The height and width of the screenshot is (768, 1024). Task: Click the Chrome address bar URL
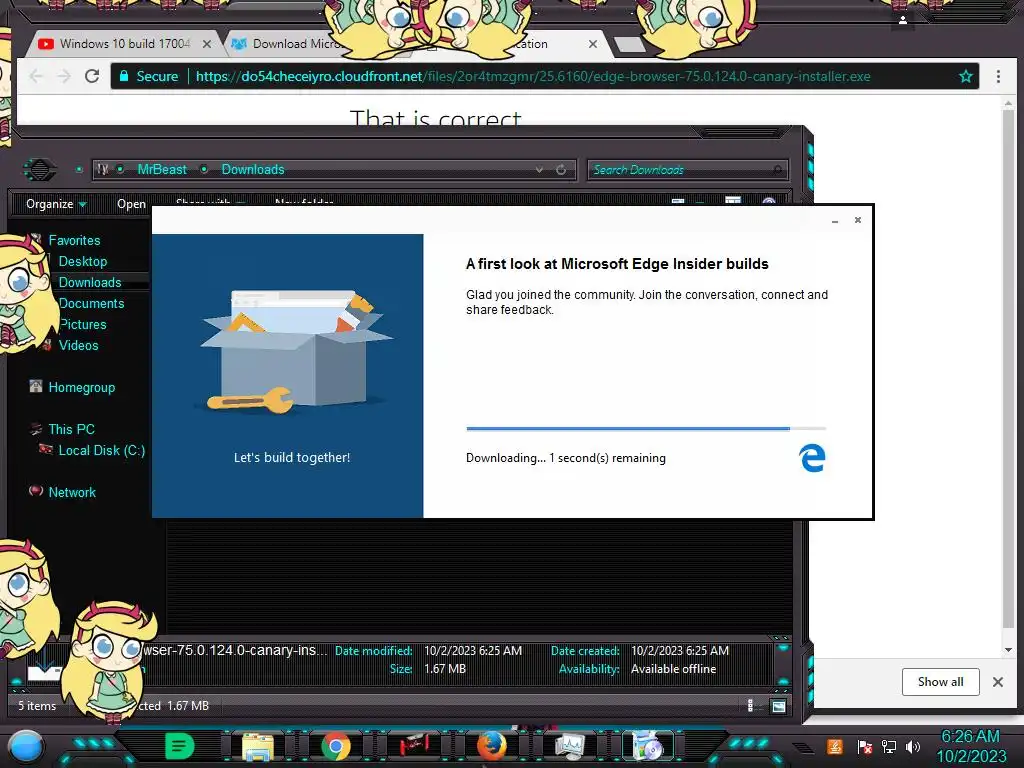click(x=533, y=76)
